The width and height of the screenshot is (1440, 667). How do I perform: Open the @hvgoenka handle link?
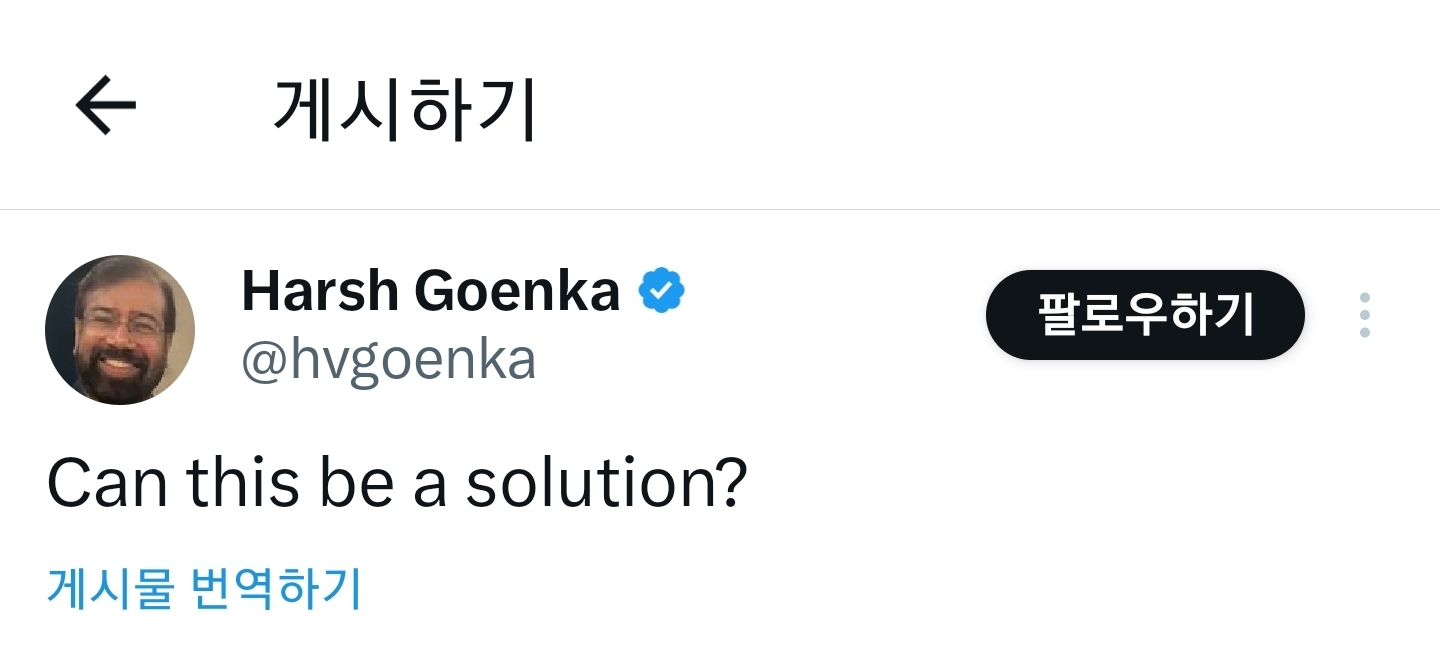389,359
